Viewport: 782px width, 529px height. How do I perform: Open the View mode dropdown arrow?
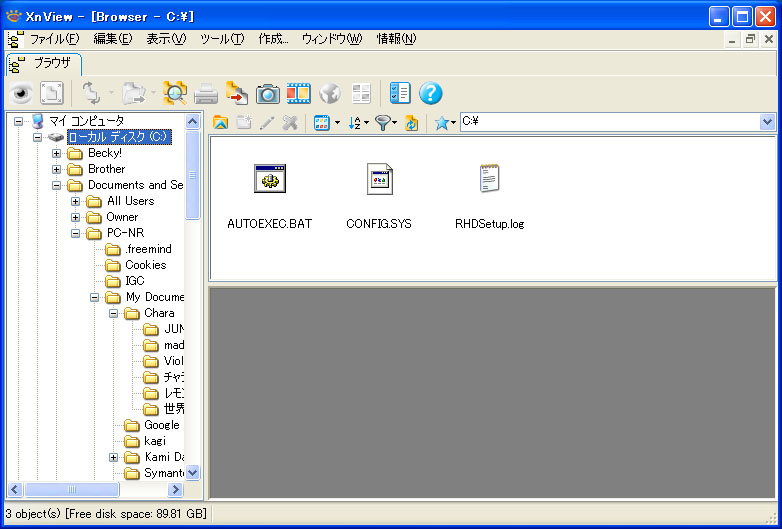pyautogui.click(x=338, y=123)
